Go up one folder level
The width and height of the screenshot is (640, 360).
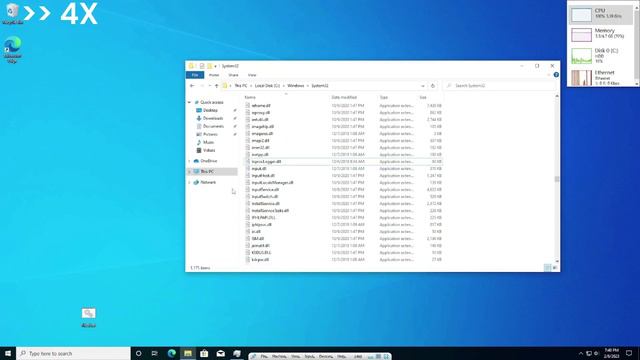216,86
